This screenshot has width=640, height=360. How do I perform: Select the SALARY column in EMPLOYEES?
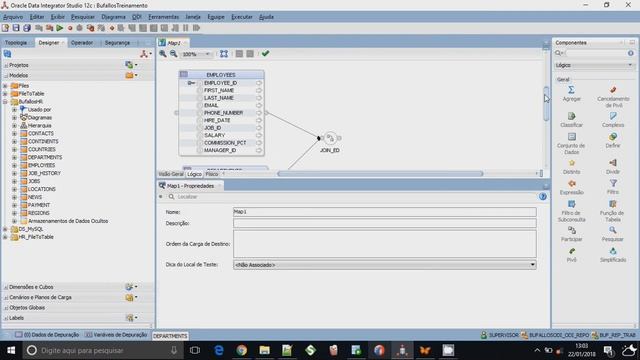coord(214,135)
